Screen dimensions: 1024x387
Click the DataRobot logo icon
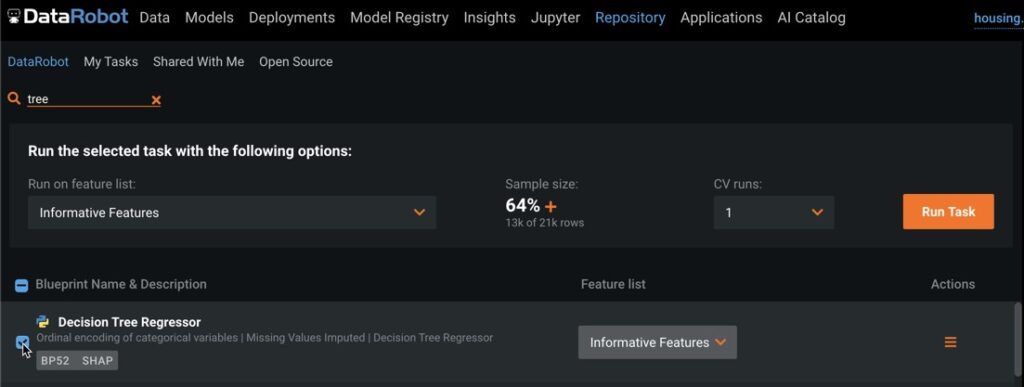click(12, 17)
